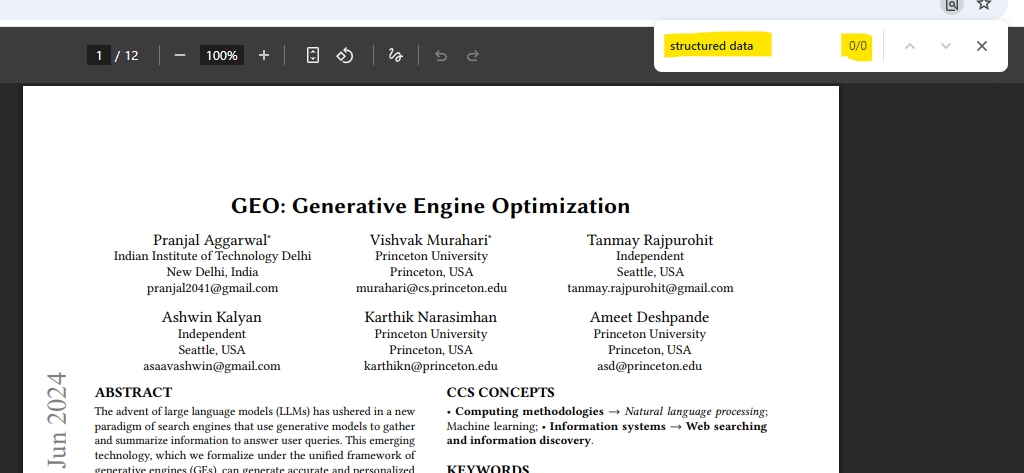Click the undo arrow in PDF toolbar
1024x473 pixels.
coord(441,55)
